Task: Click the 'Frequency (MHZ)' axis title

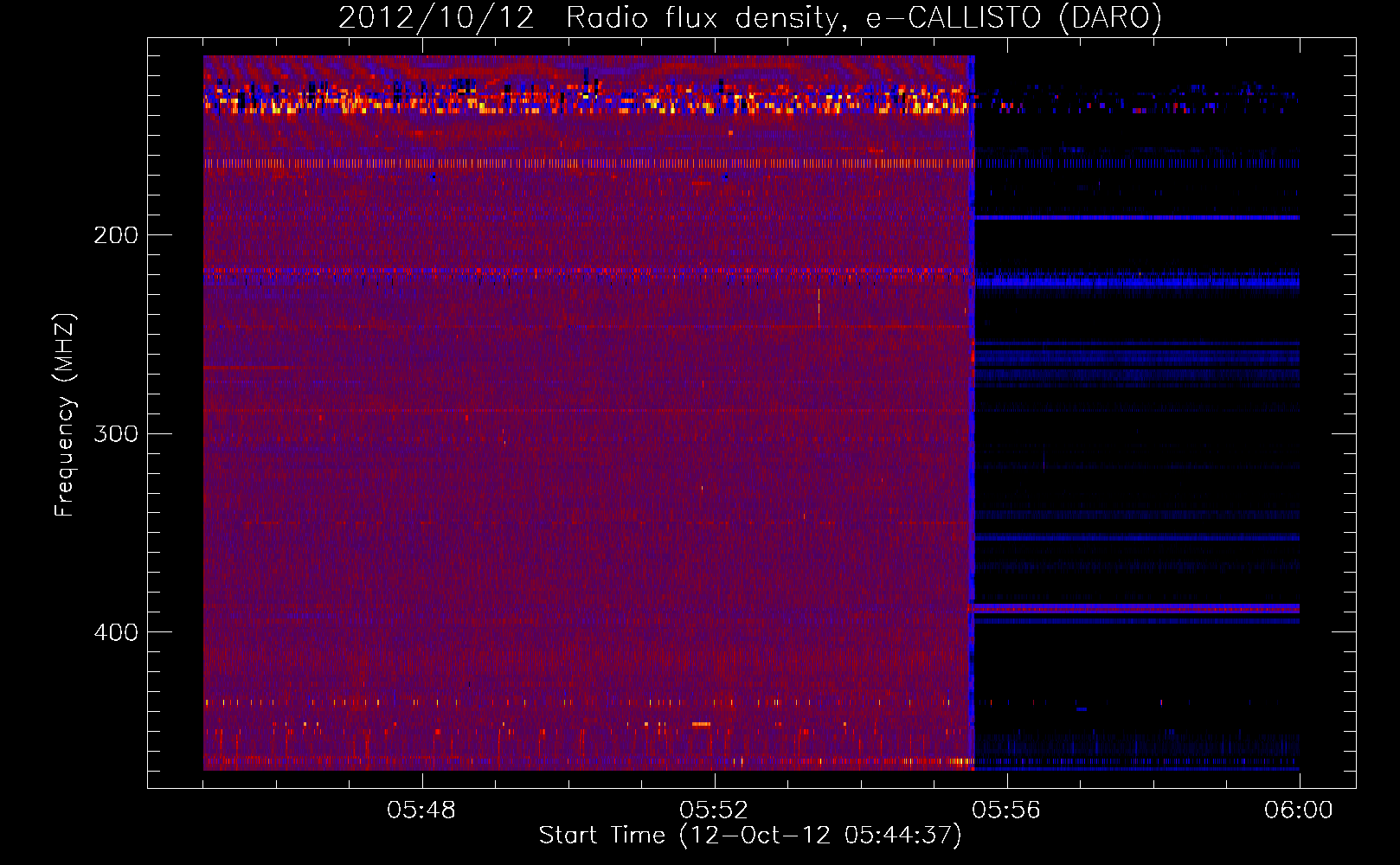Action: 65,414
